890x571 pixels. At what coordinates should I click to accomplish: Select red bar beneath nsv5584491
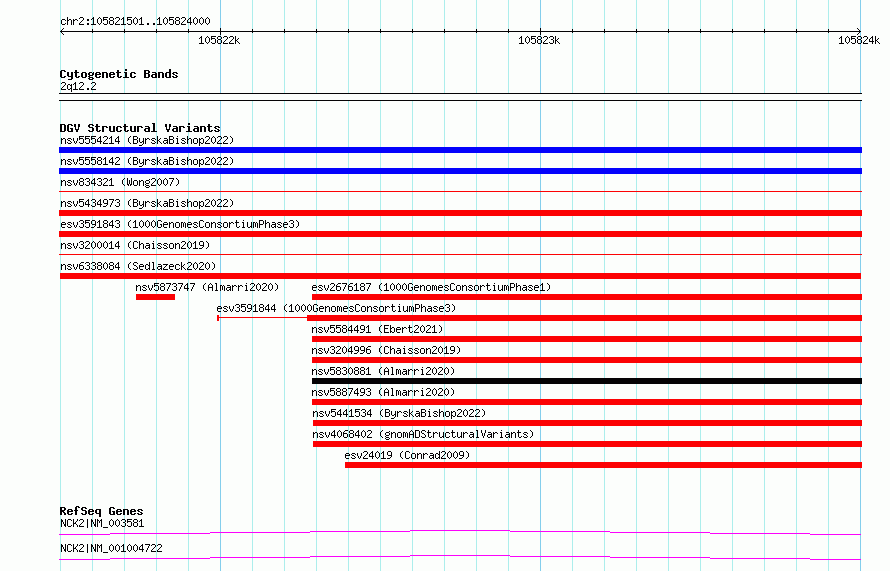pyautogui.click(x=587, y=339)
